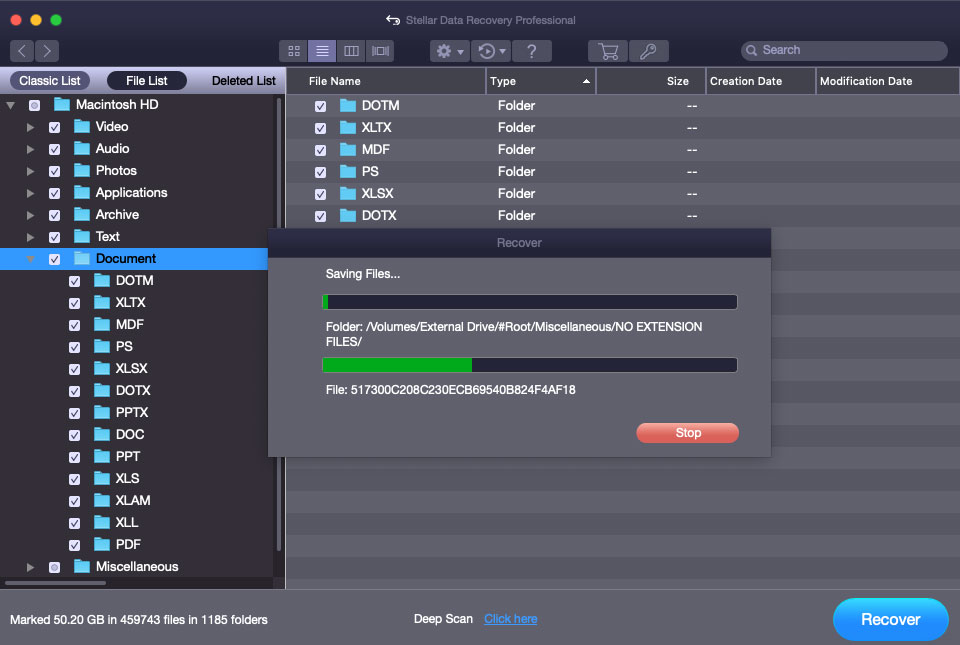Click the tree panel vertical scrollbar

point(279,324)
